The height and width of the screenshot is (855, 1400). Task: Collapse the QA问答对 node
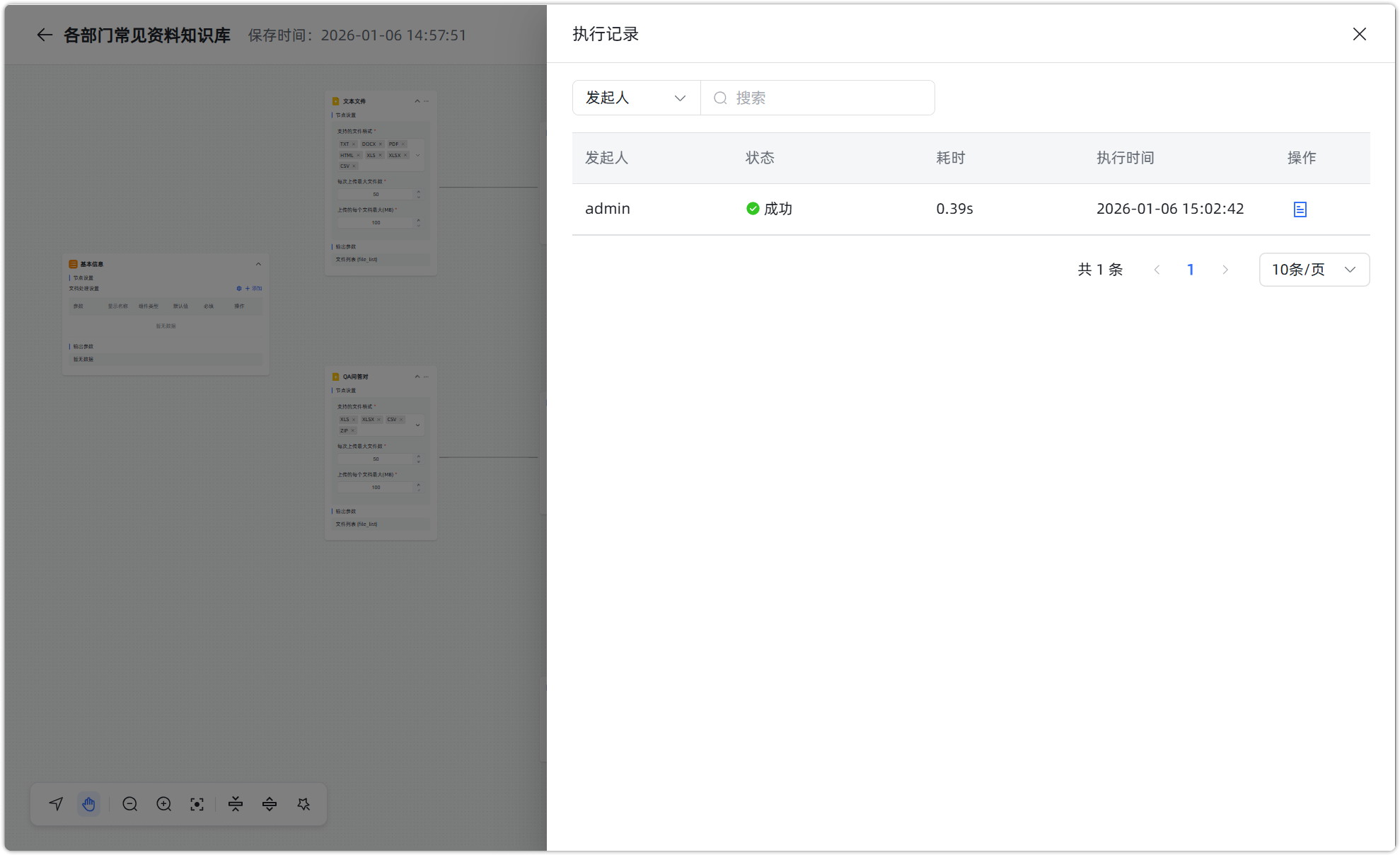[x=417, y=377]
